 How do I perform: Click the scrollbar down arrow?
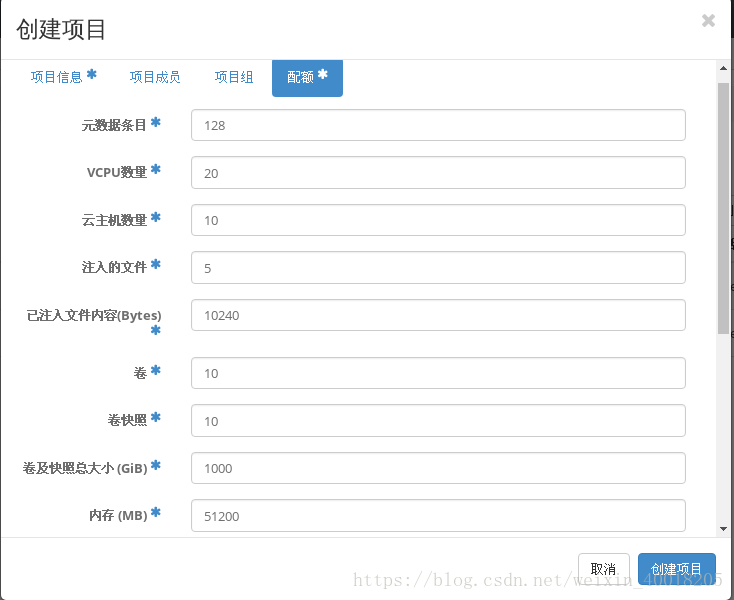tap(723, 529)
